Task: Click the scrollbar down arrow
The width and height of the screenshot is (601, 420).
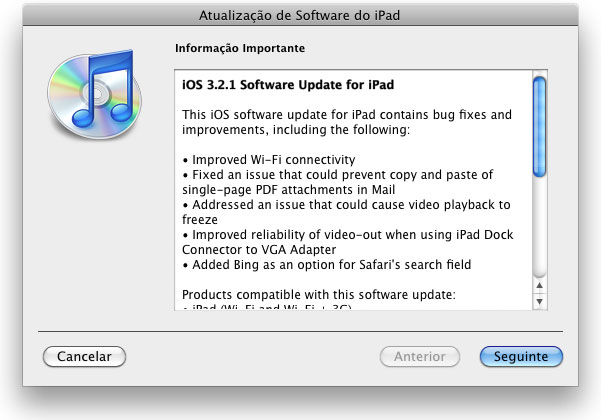Action: pos(539,302)
